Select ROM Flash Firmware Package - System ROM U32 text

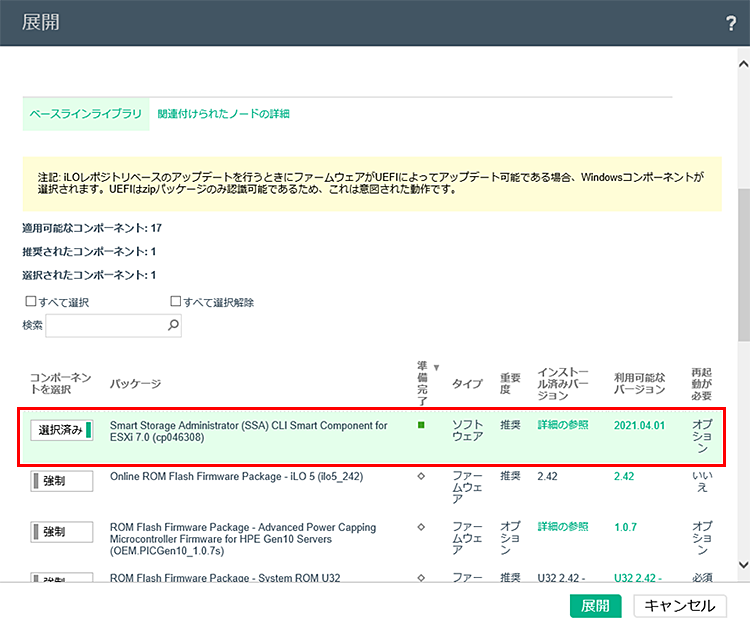coord(225,578)
